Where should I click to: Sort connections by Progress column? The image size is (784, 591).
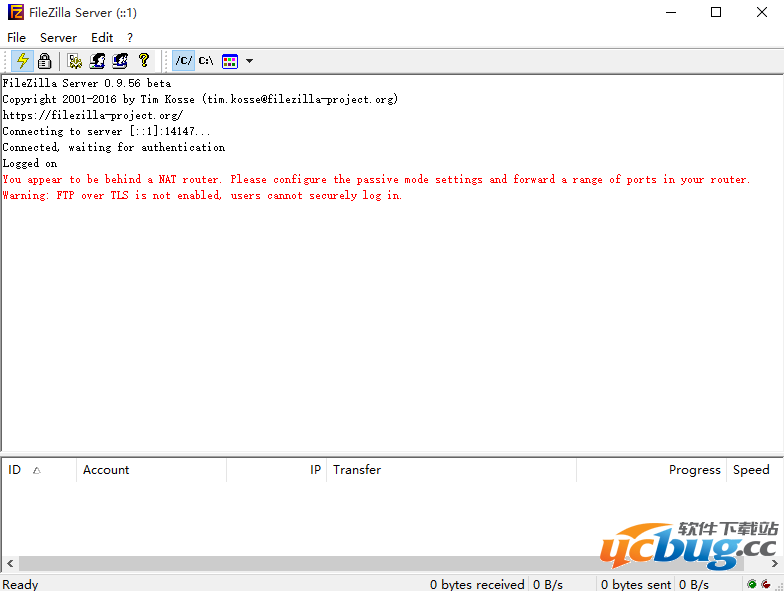coord(652,470)
